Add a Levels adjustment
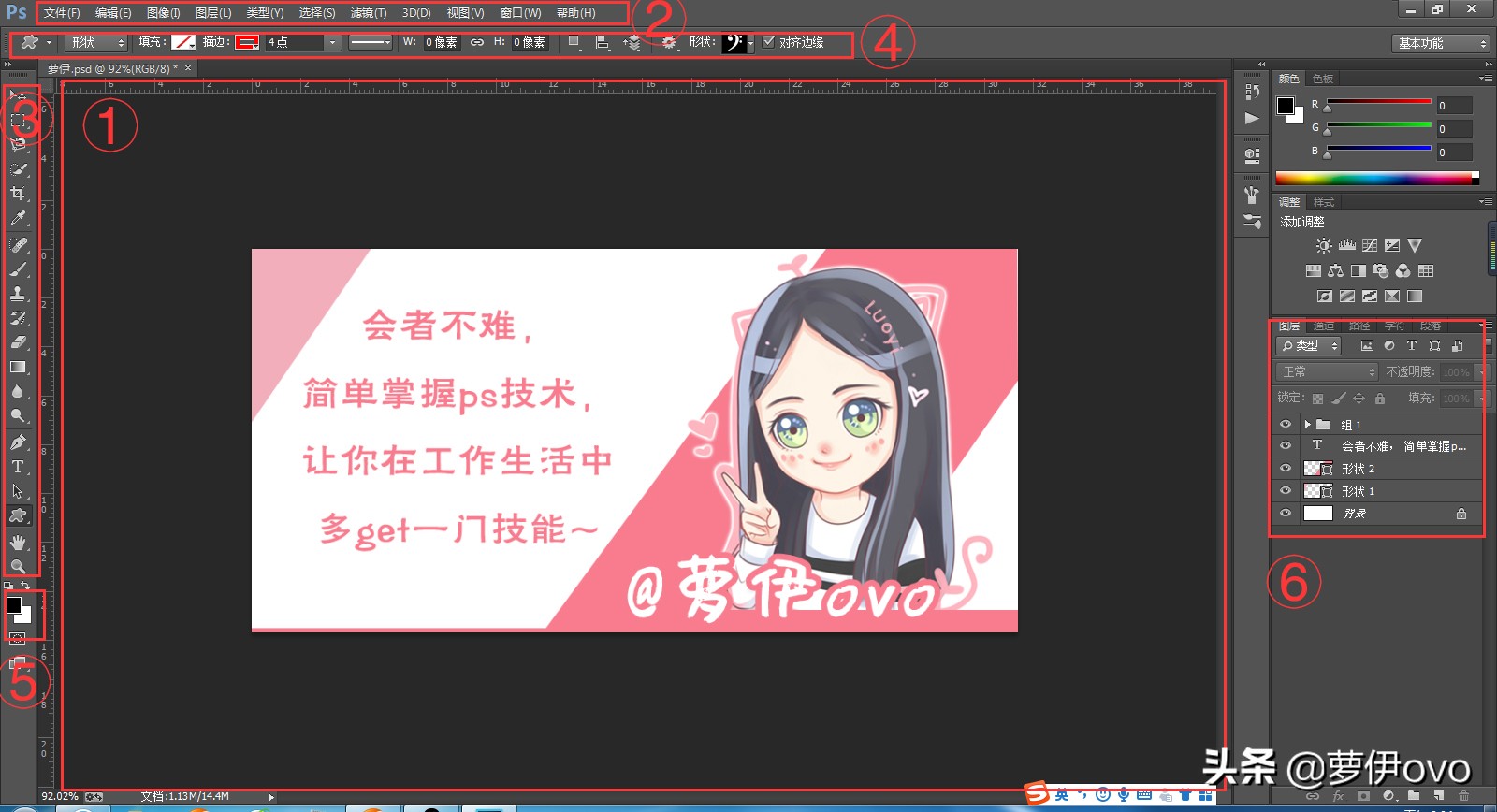This screenshot has height=812, width=1497. click(x=1347, y=246)
